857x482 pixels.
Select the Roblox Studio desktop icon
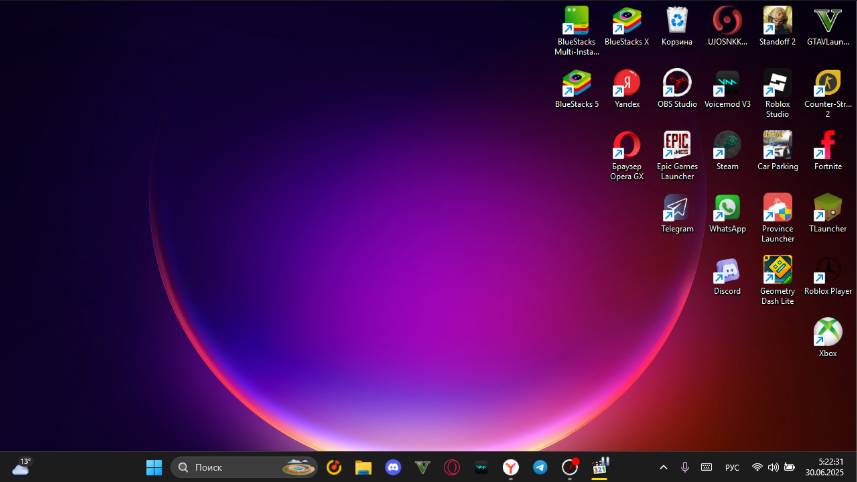[x=778, y=93]
